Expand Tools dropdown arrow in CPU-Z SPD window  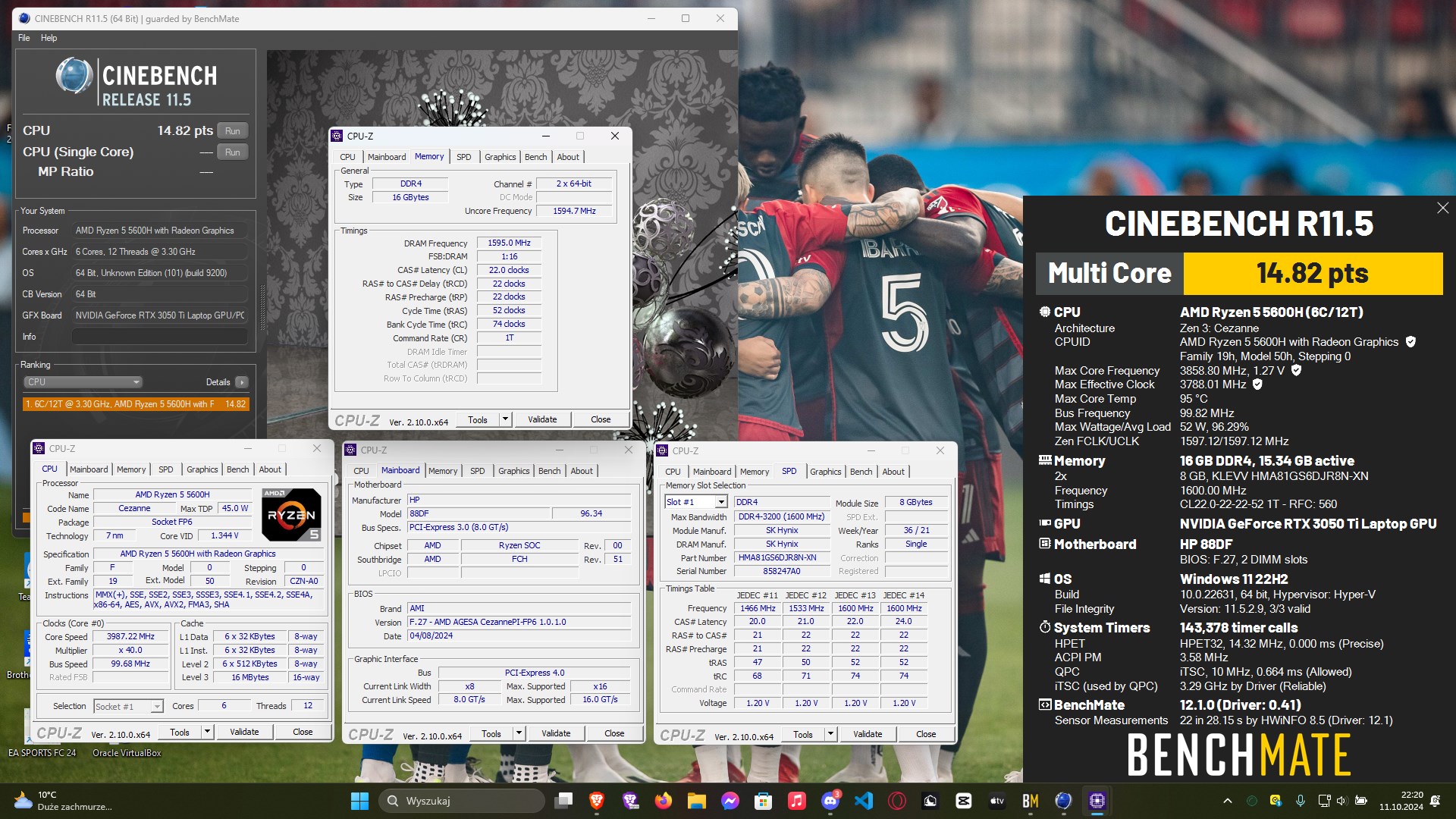(830, 734)
